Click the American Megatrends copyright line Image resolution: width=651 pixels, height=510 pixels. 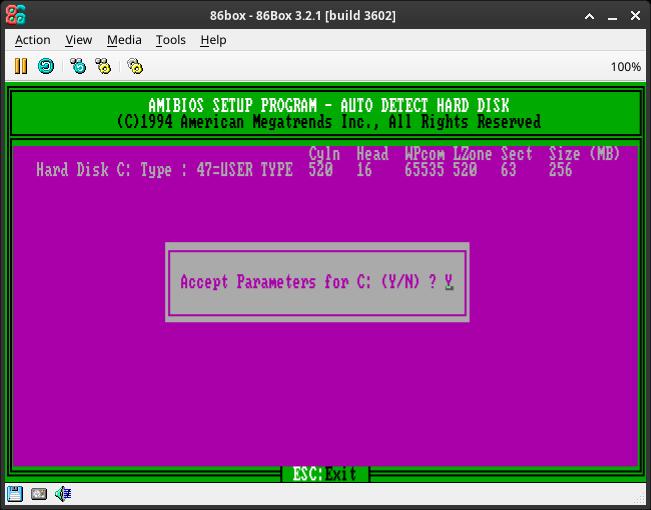[329, 122]
